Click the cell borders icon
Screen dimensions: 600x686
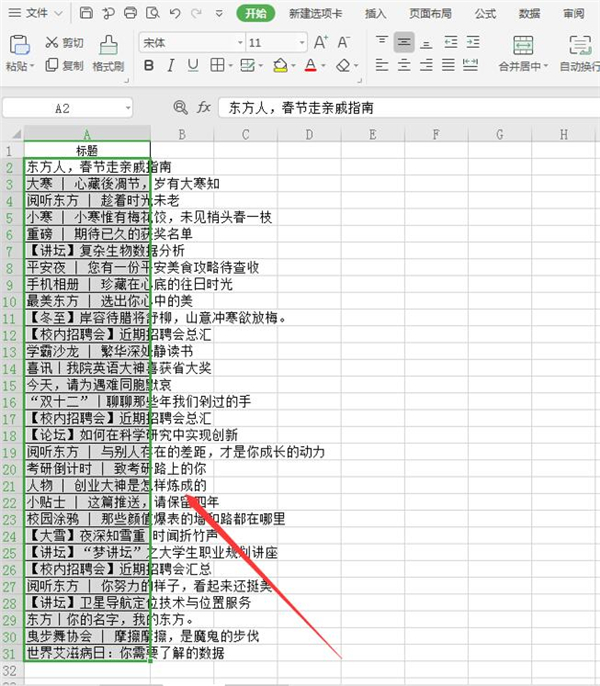(x=217, y=66)
